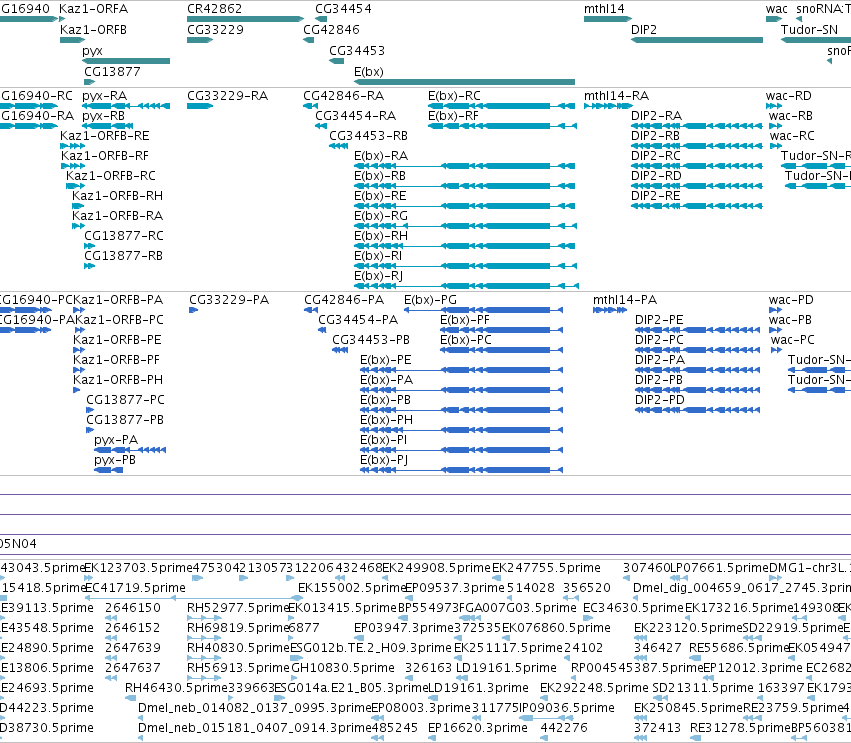Click the DIP2-RA transcript label
The width and height of the screenshot is (851, 743).
(x=656, y=116)
